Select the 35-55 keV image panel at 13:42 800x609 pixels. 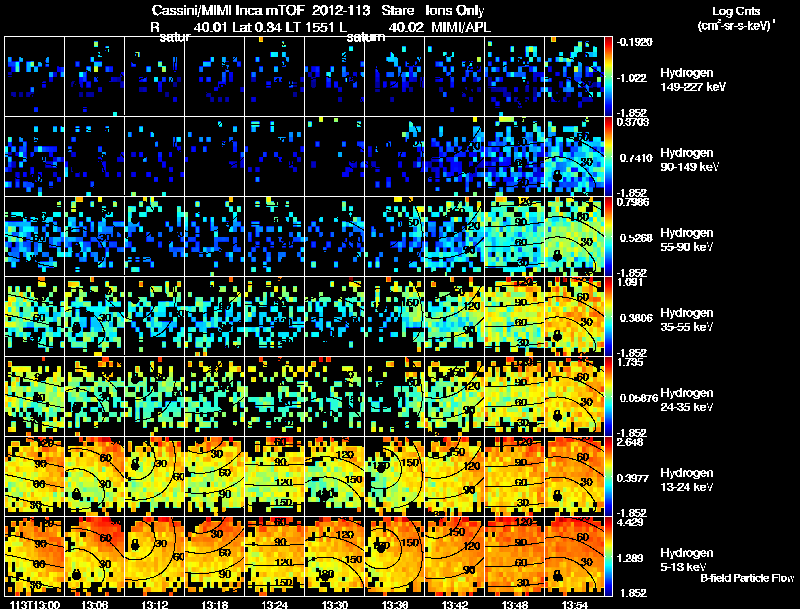click(455, 316)
